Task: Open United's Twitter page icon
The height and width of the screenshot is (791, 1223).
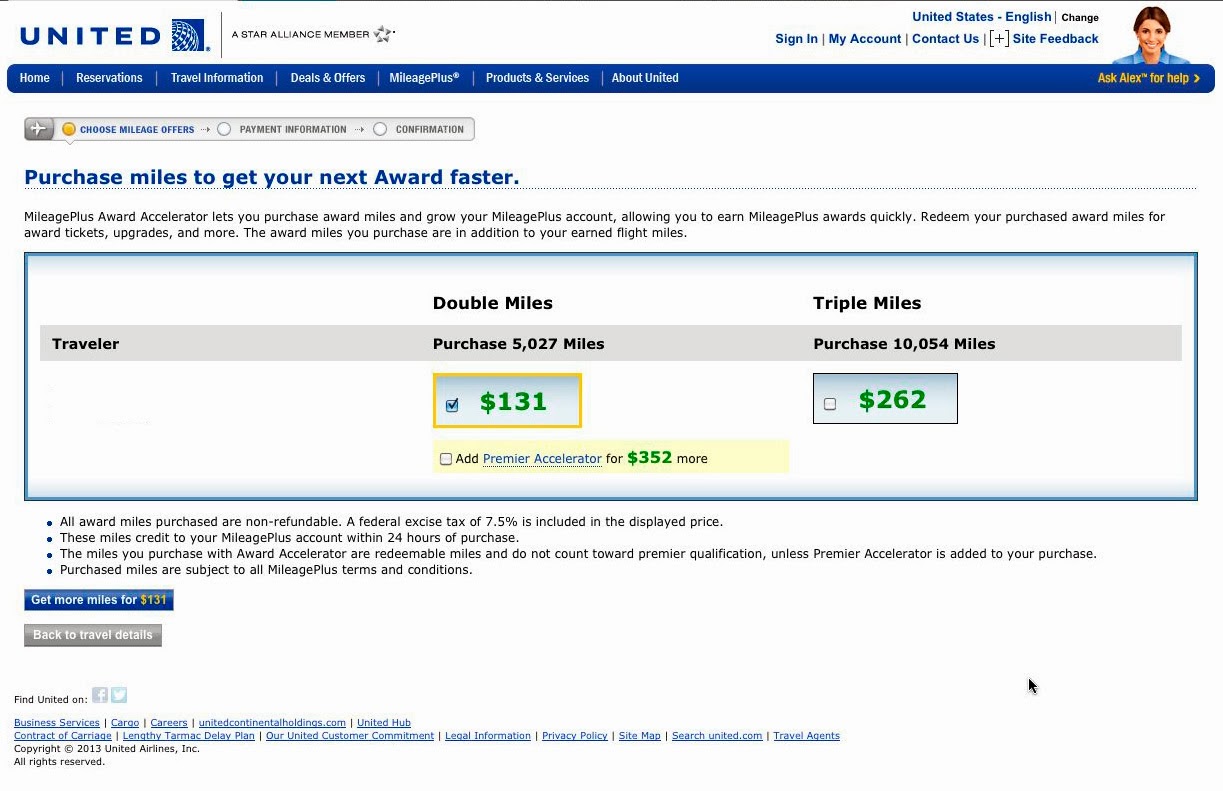Action: tap(119, 695)
